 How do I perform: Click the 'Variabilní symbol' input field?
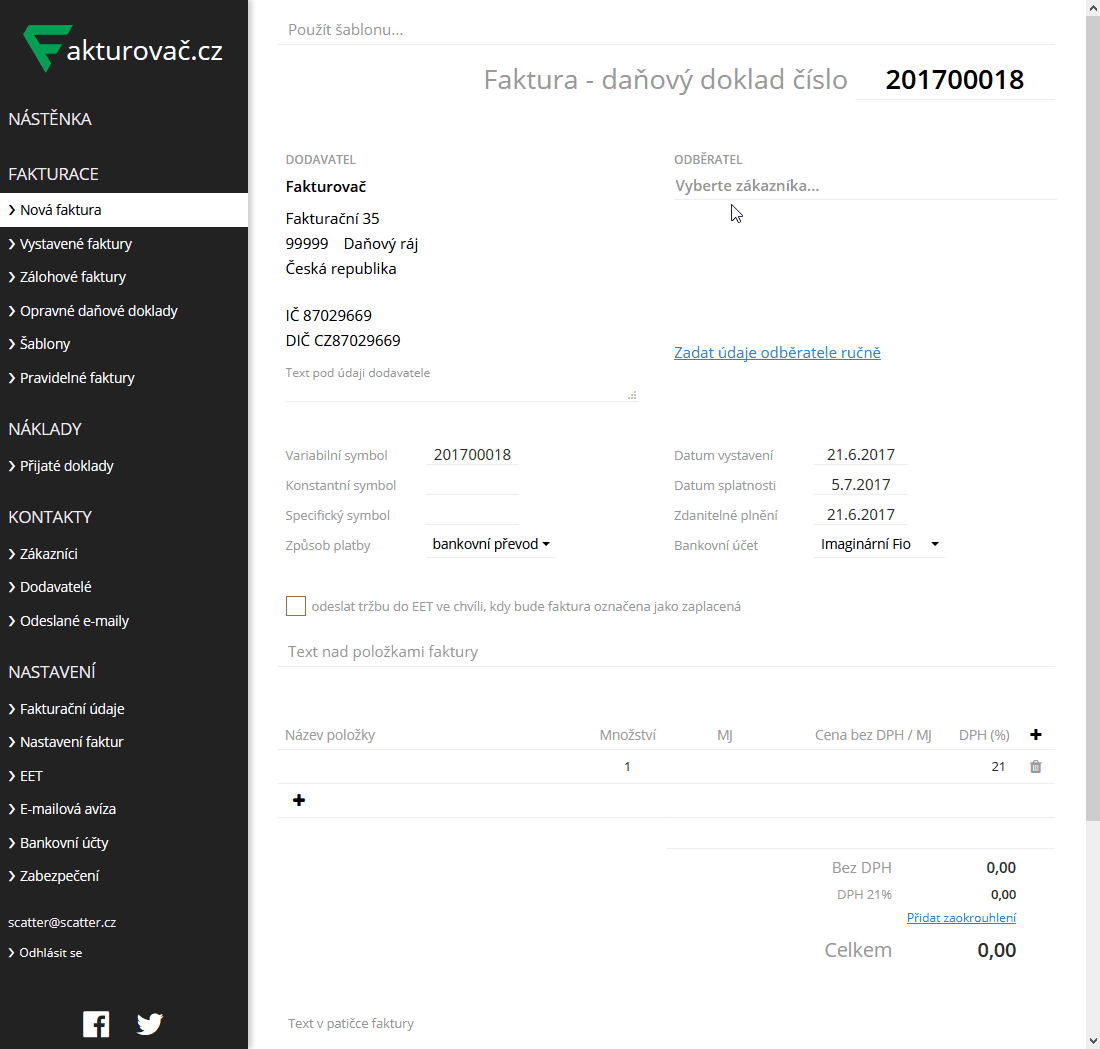(x=470, y=453)
